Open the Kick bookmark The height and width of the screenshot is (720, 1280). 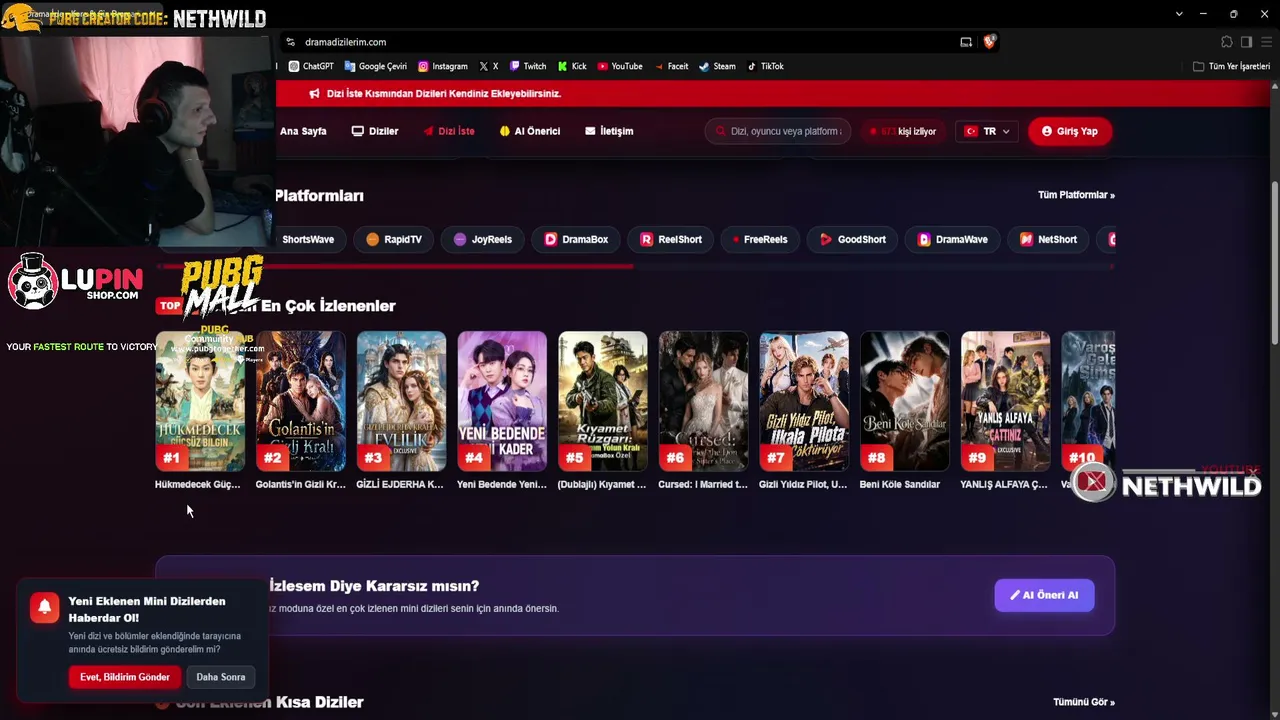pos(572,66)
